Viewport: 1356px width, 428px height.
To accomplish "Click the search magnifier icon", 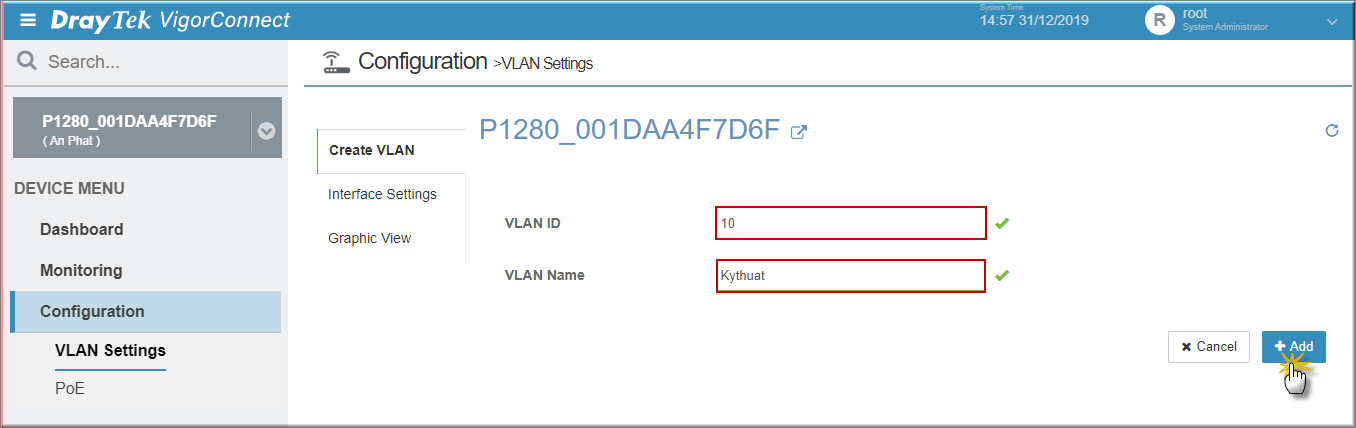I will pyautogui.click(x=27, y=62).
